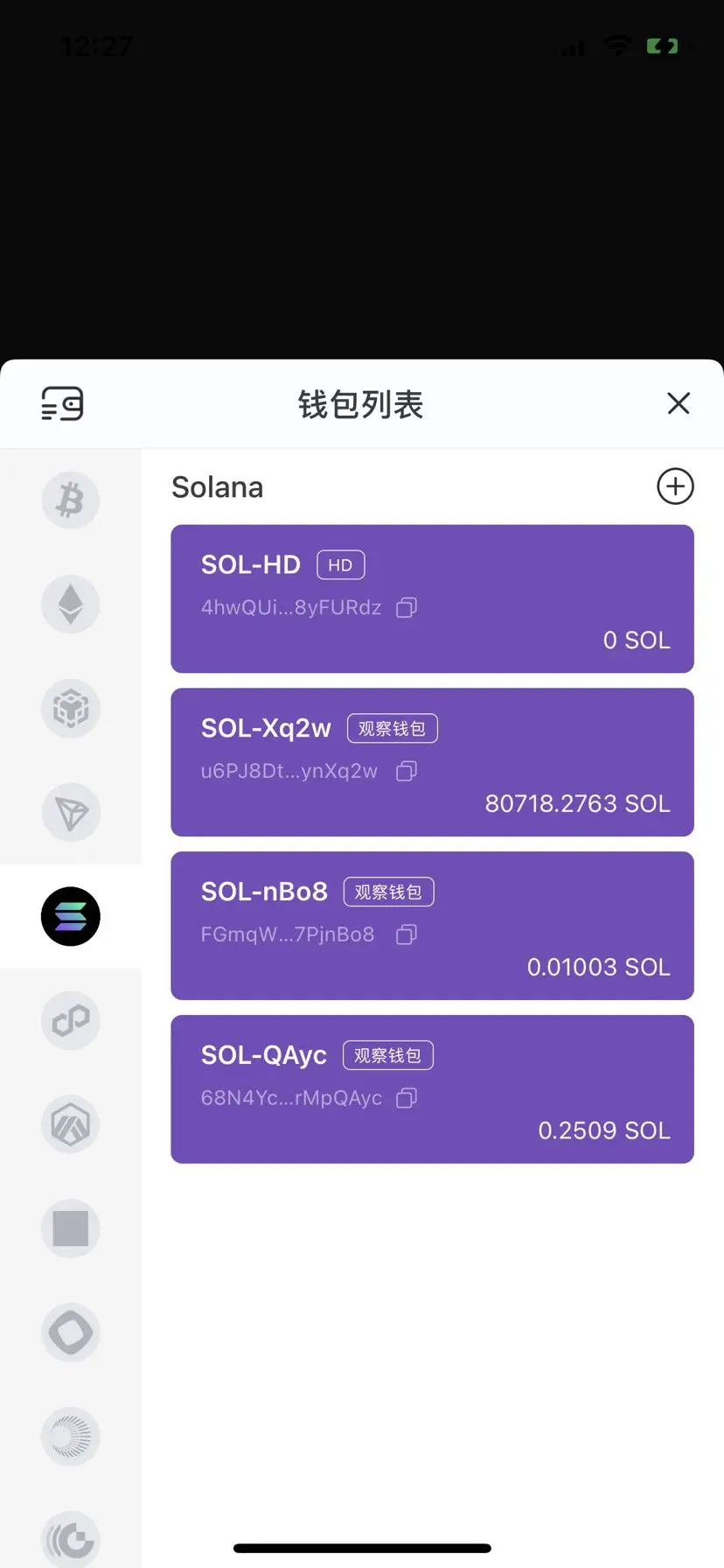Choose the SOL-nBo8 watch wallet card

pyautogui.click(x=432, y=926)
